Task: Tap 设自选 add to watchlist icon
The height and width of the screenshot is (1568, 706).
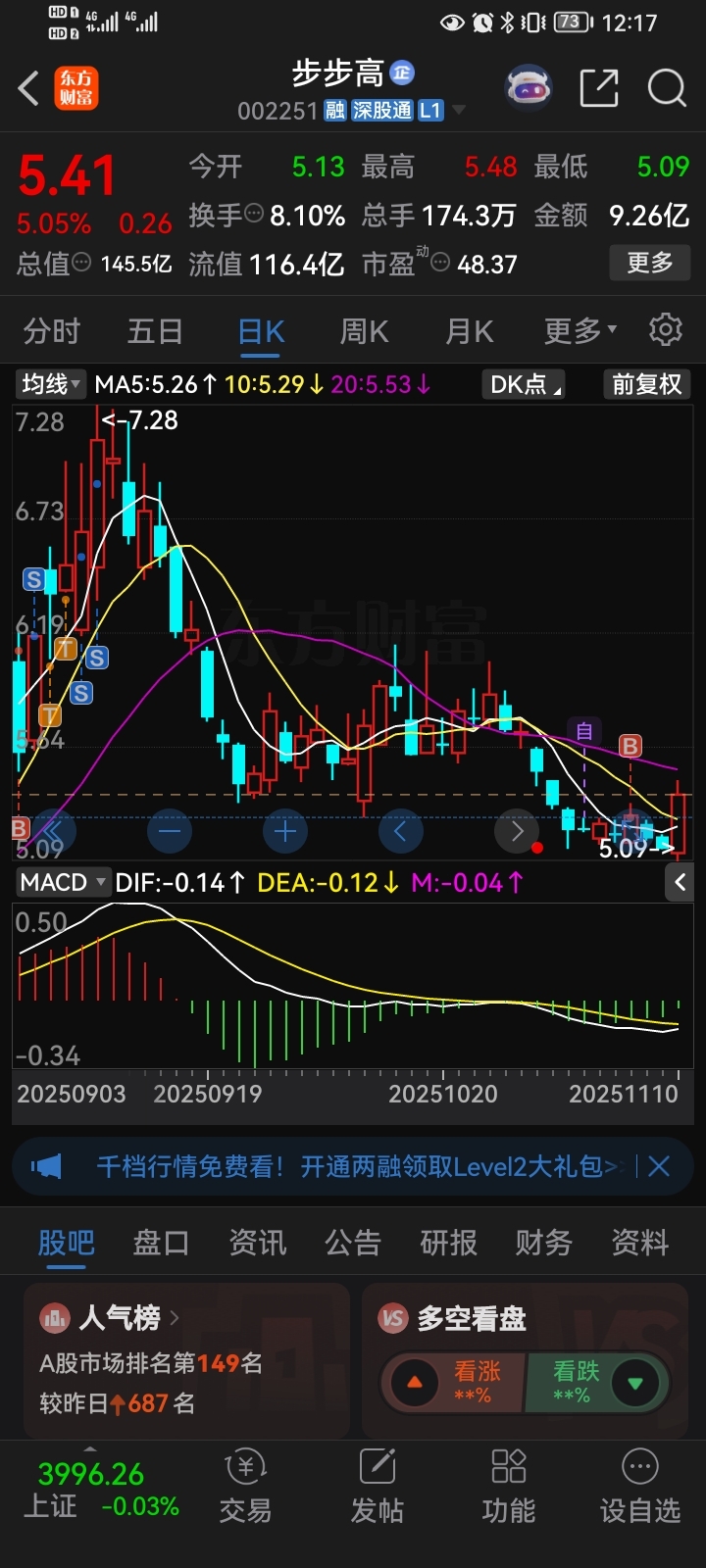Action: pyautogui.click(x=640, y=1488)
